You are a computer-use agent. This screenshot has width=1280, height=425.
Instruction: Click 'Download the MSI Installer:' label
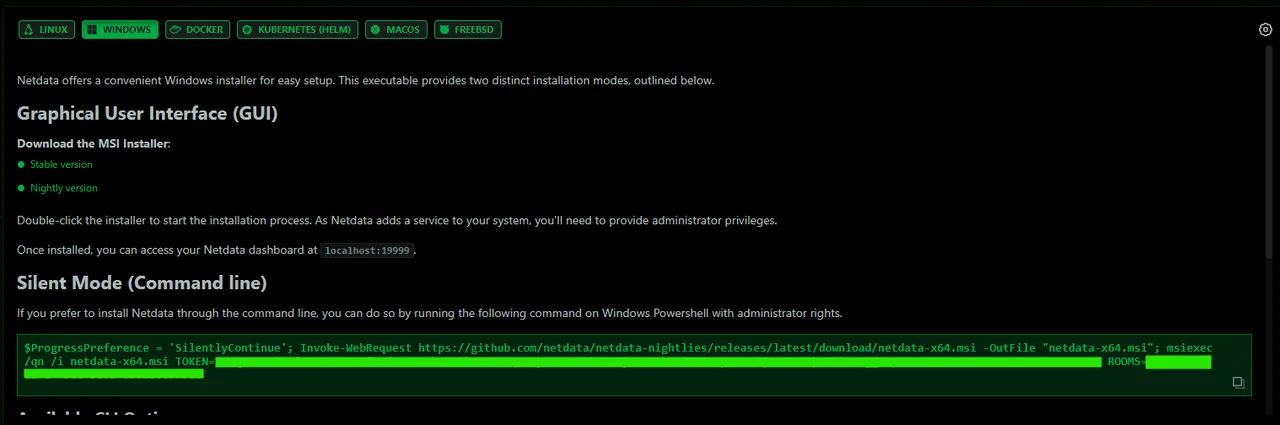tap(94, 144)
